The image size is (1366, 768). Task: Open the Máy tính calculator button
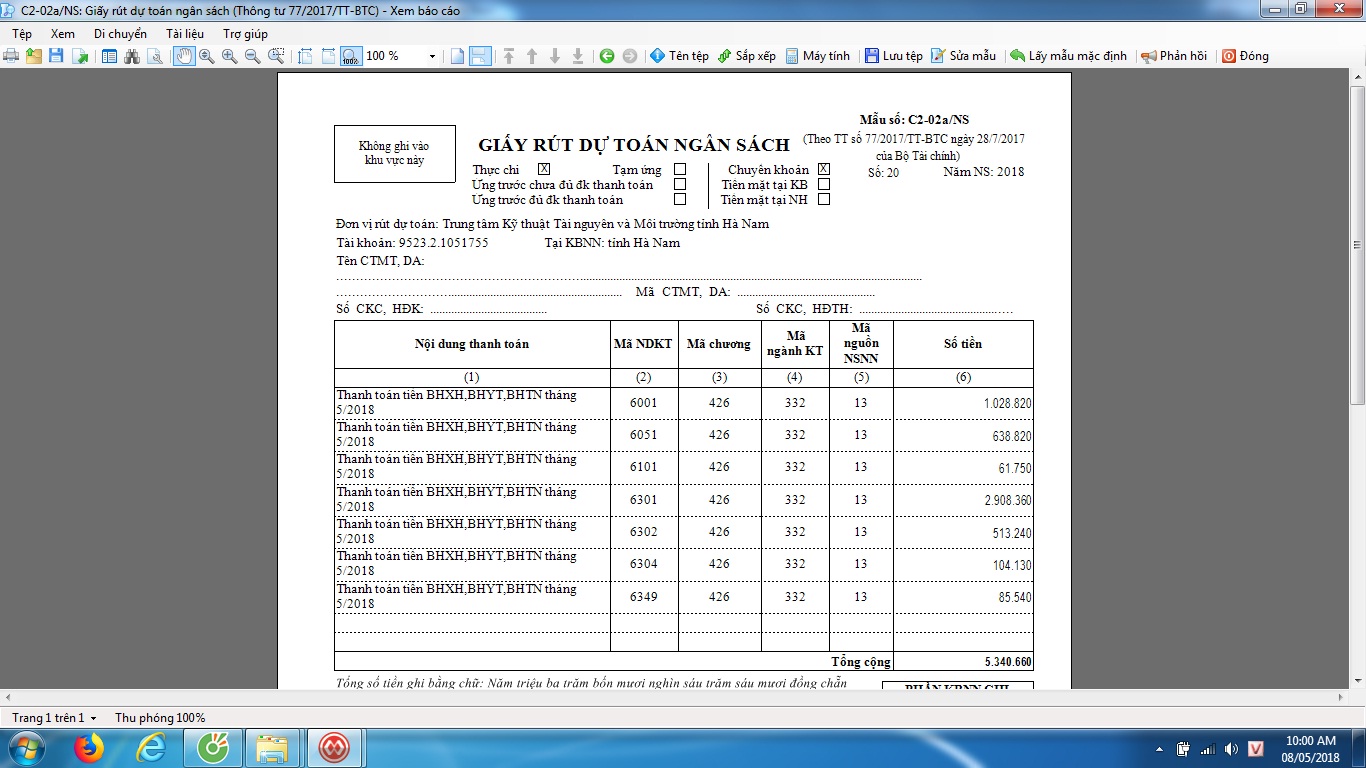click(817, 56)
